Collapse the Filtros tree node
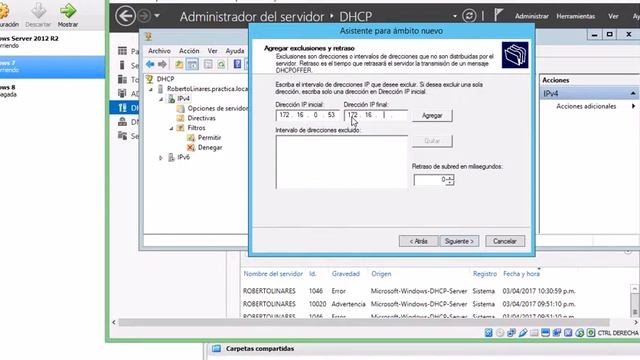Image resolution: width=640 pixels, height=360 pixels. coord(171,128)
